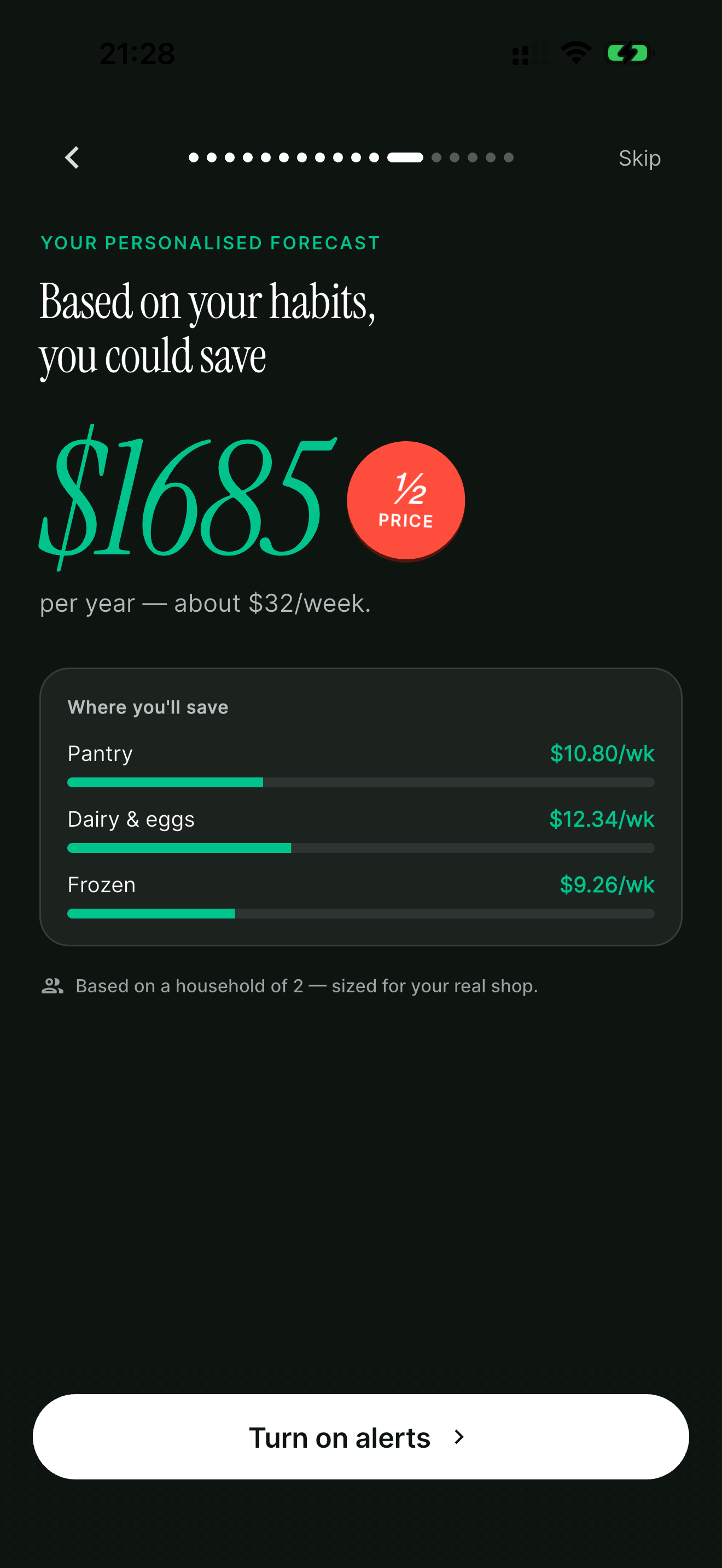Tap the Pantry savings progress bar
Image resolution: width=722 pixels, height=1568 pixels.
[x=360, y=782]
